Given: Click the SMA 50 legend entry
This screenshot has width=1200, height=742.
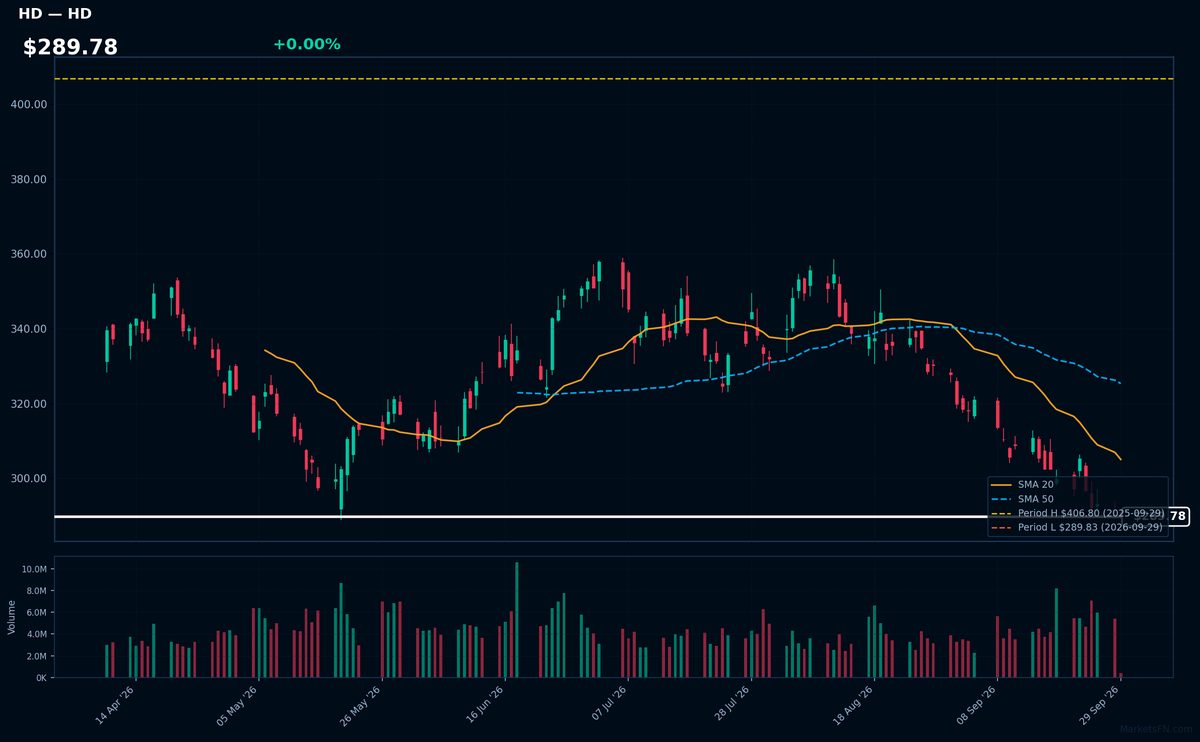Looking at the screenshot, I should pyautogui.click(x=1024, y=498).
